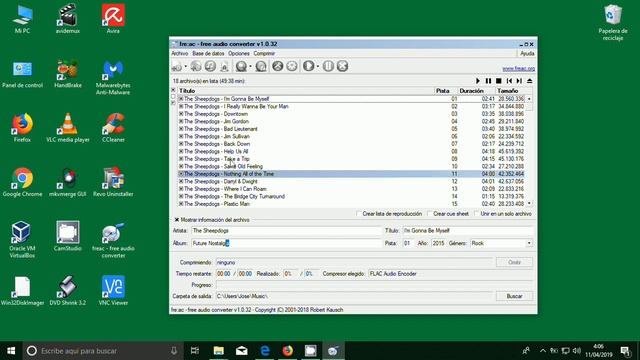Click Firefox icon in taskbar

tap(287, 351)
